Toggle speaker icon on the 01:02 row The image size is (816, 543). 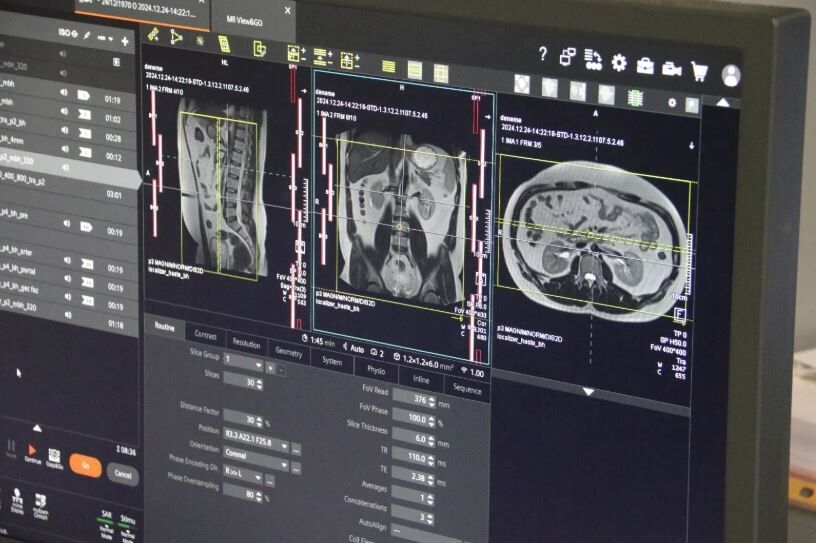(x=65, y=111)
